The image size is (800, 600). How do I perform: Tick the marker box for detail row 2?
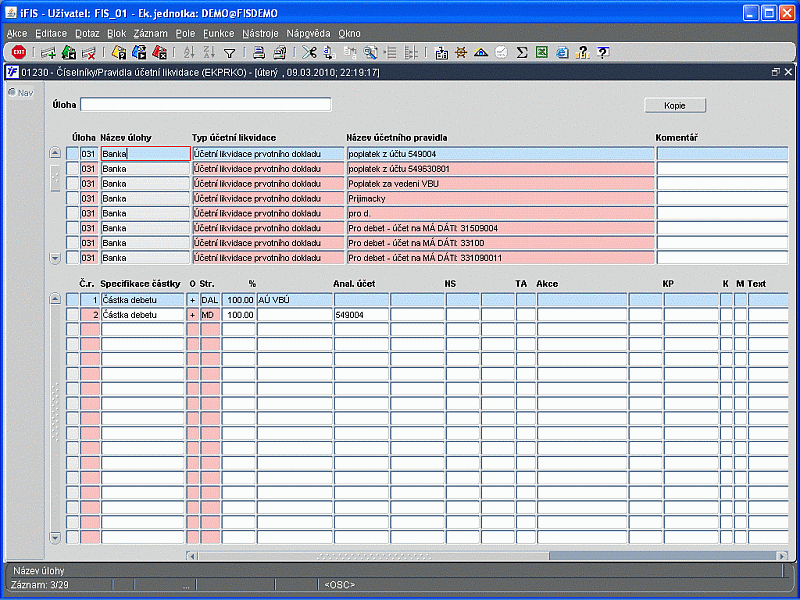pyautogui.click(x=72, y=315)
